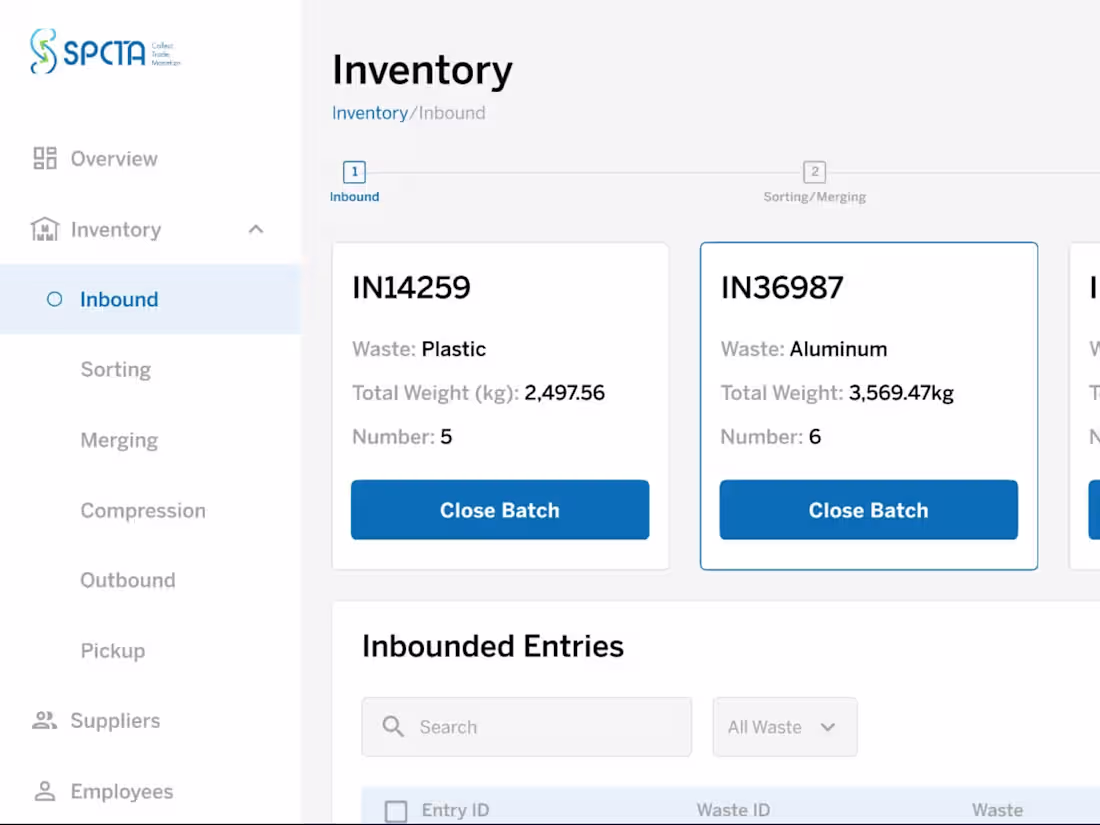This screenshot has width=1100, height=825.
Task: Open the Pickup sidebar item
Action: tap(113, 650)
